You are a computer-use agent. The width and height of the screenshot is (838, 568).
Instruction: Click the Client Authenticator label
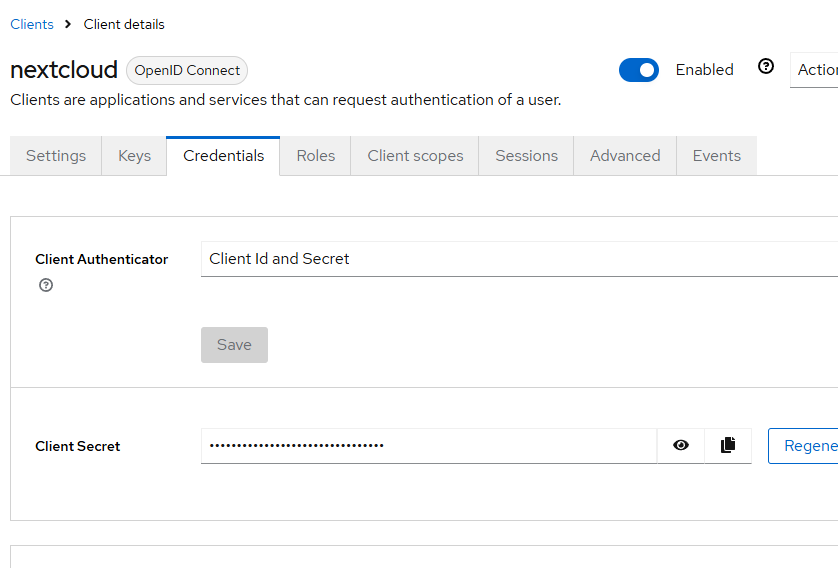coord(102,260)
